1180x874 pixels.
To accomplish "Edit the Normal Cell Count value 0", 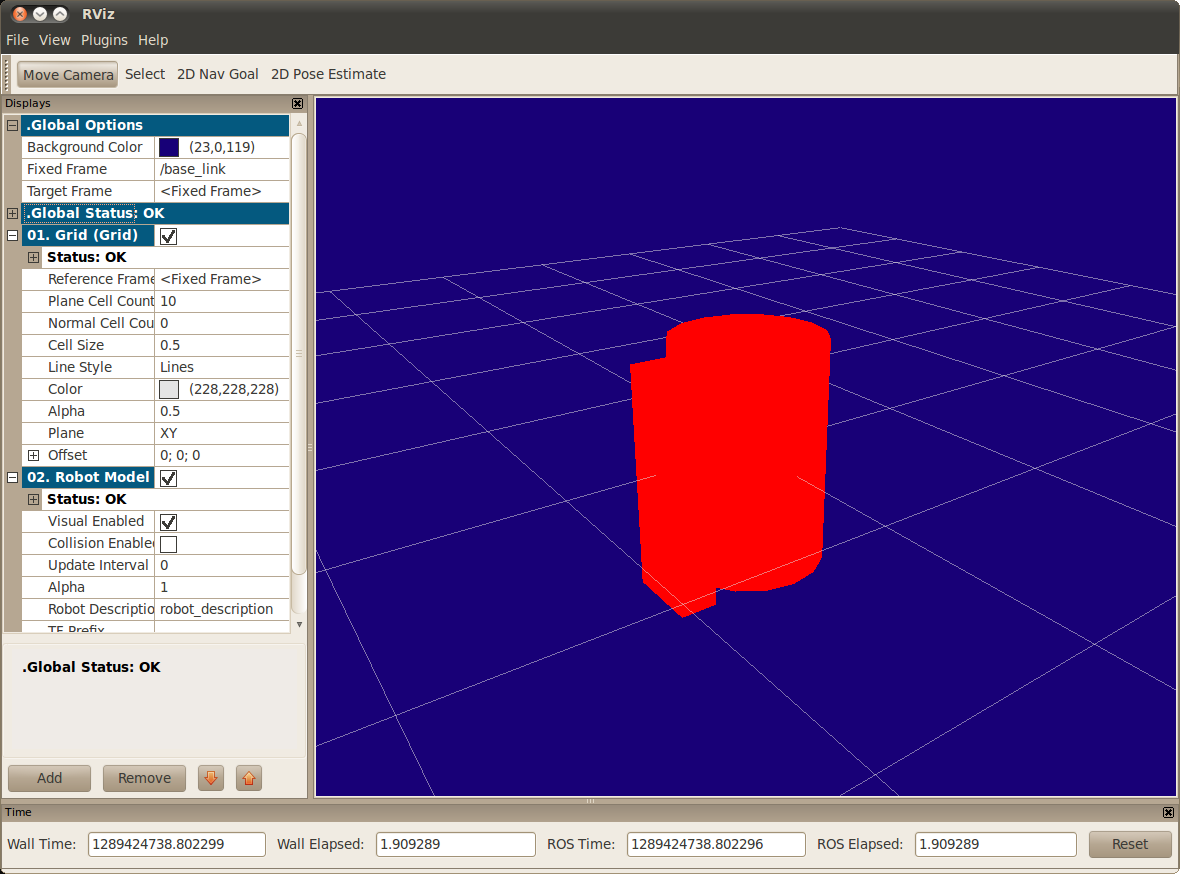I will coord(222,323).
